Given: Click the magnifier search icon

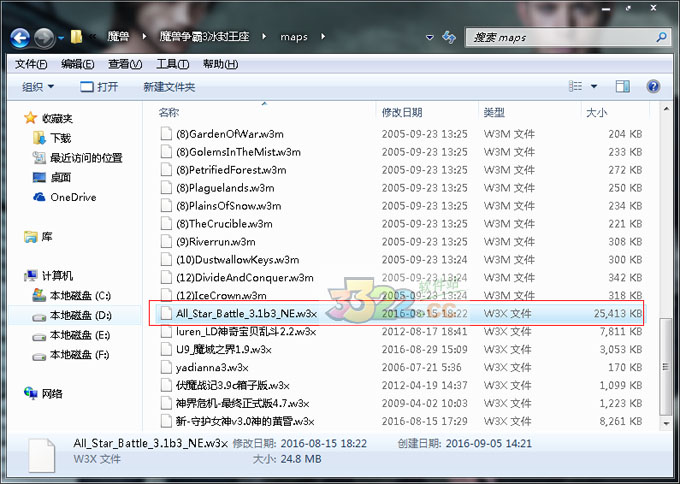Looking at the screenshot, I should (x=661, y=38).
